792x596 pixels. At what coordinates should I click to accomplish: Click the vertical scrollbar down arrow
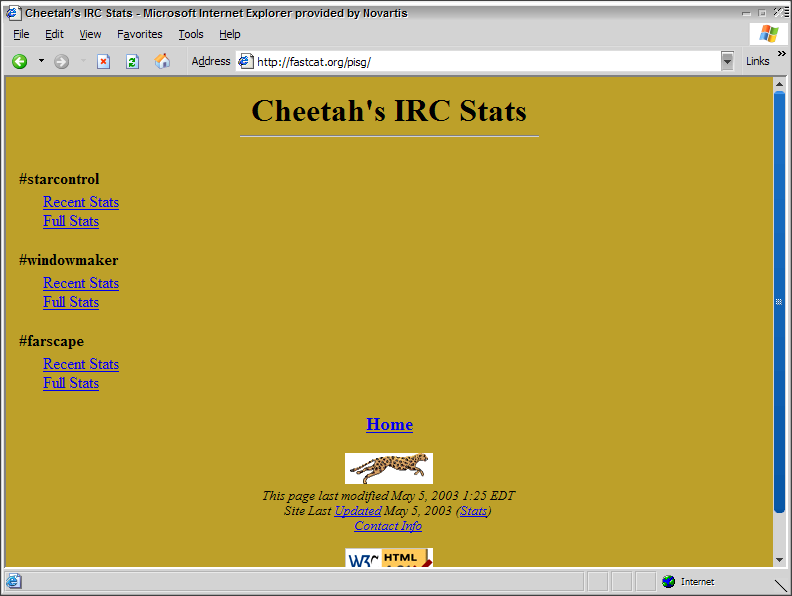779,560
